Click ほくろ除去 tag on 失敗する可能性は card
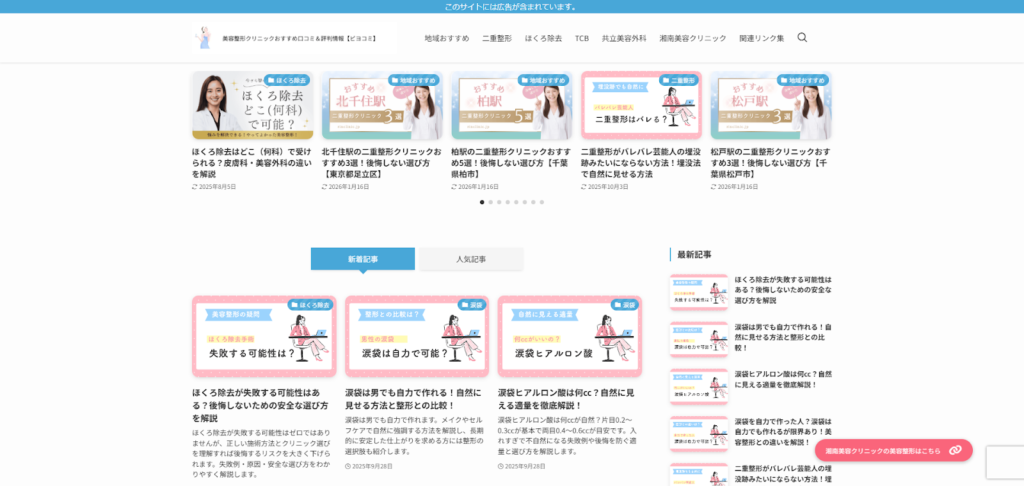This screenshot has width=1024, height=486. (310, 304)
